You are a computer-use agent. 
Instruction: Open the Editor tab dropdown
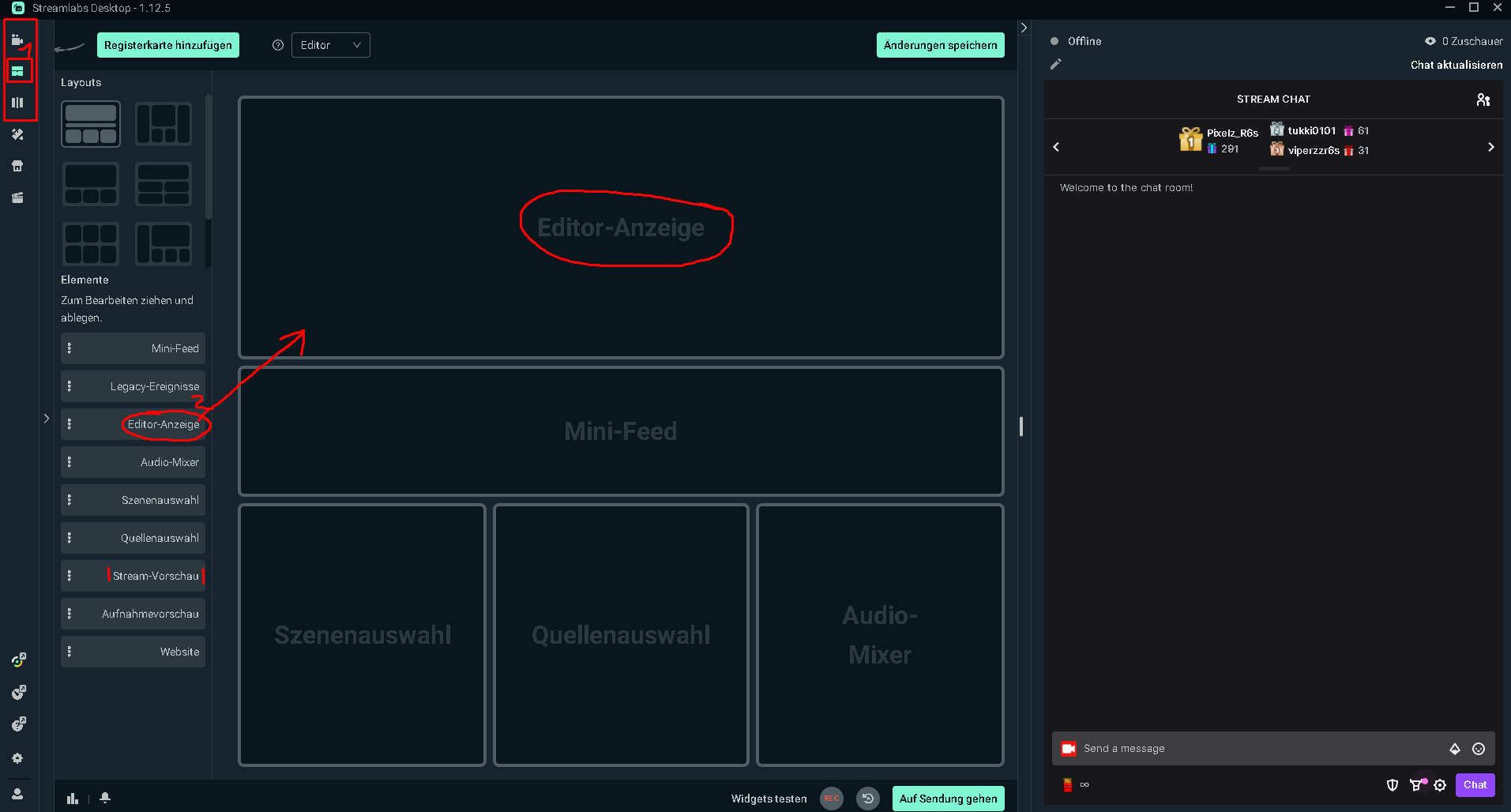[331, 45]
